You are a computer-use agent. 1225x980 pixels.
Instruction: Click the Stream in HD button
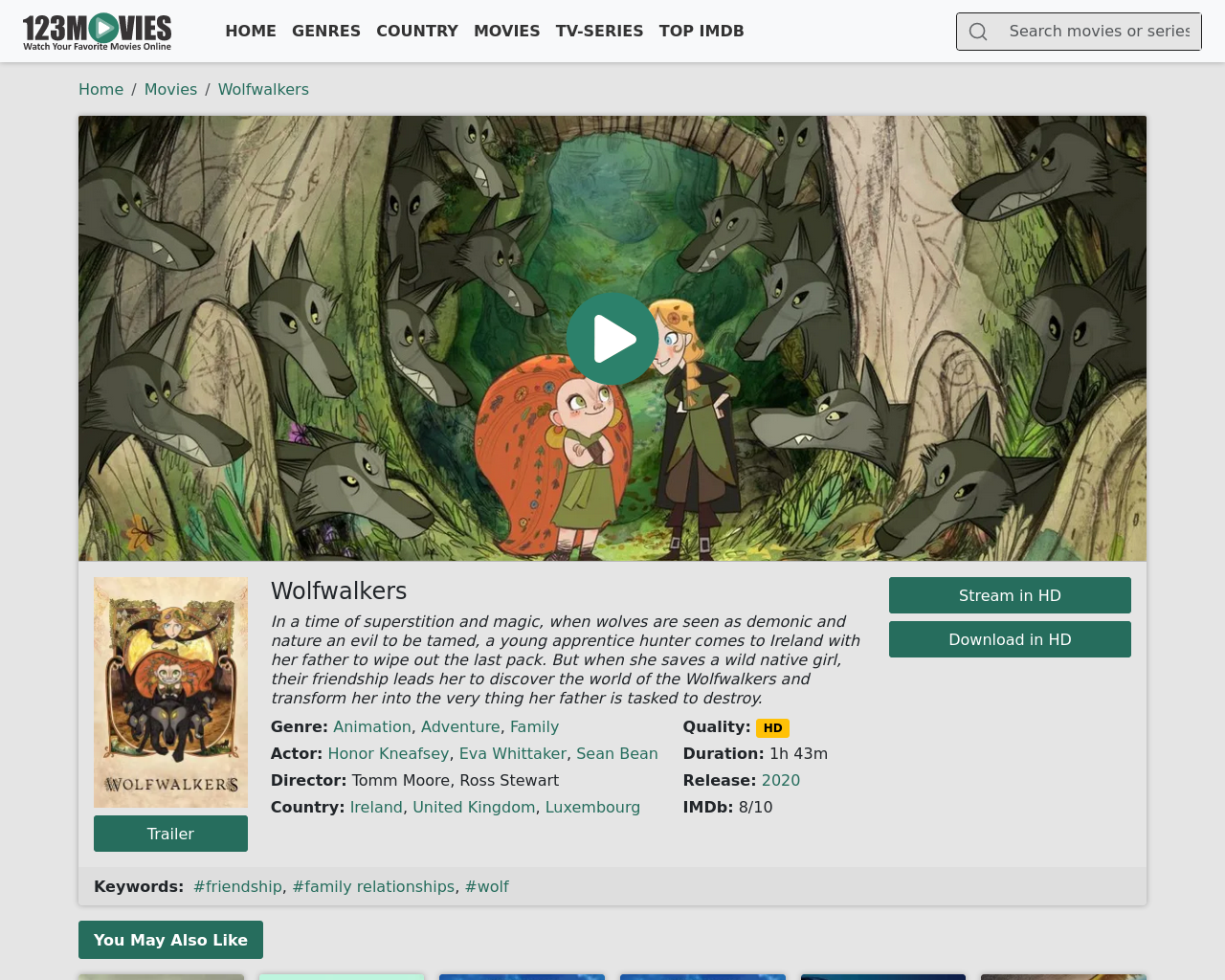tap(1010, 595)
